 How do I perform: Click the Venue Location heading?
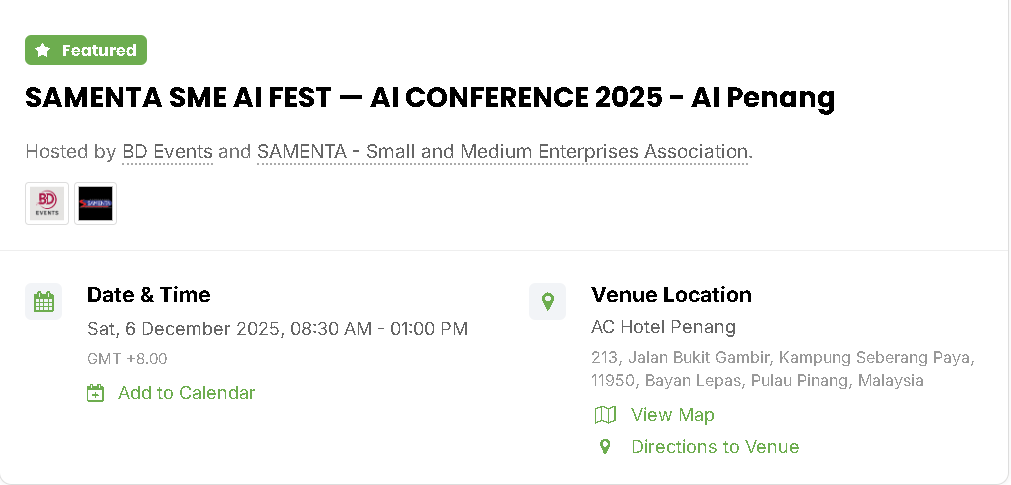coord(671,295)
